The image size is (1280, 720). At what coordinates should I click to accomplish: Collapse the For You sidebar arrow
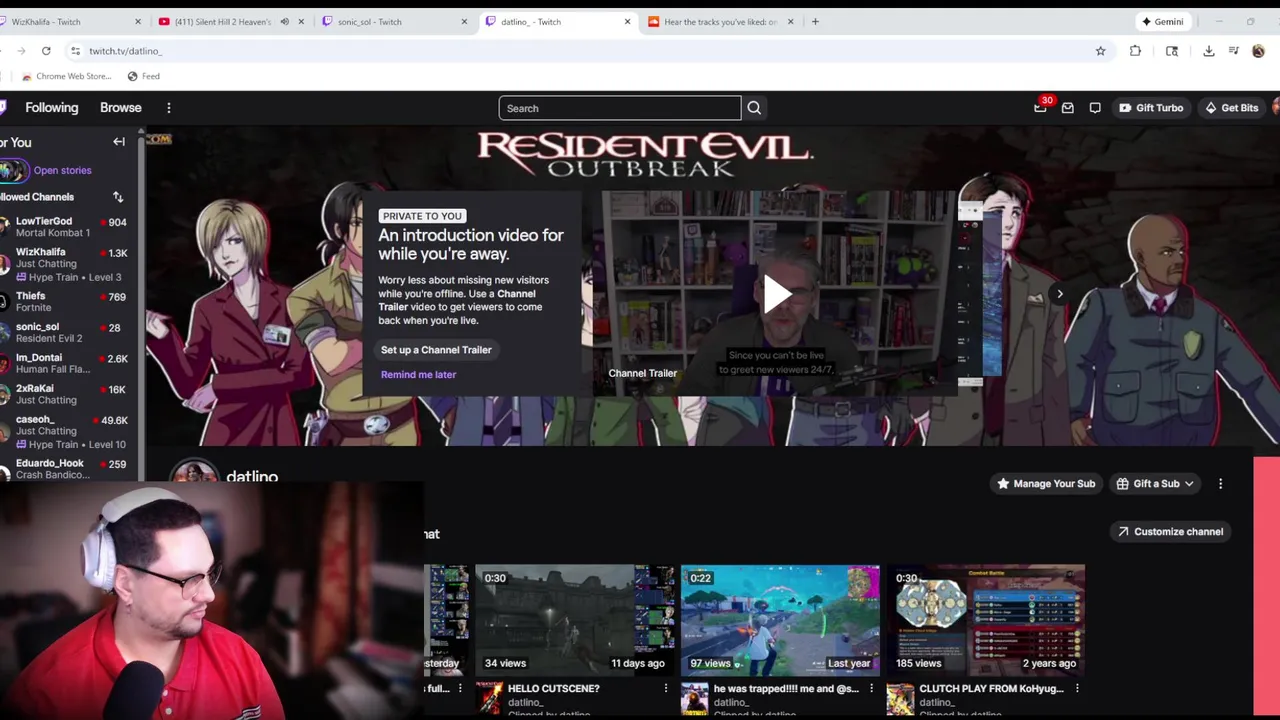119,142
